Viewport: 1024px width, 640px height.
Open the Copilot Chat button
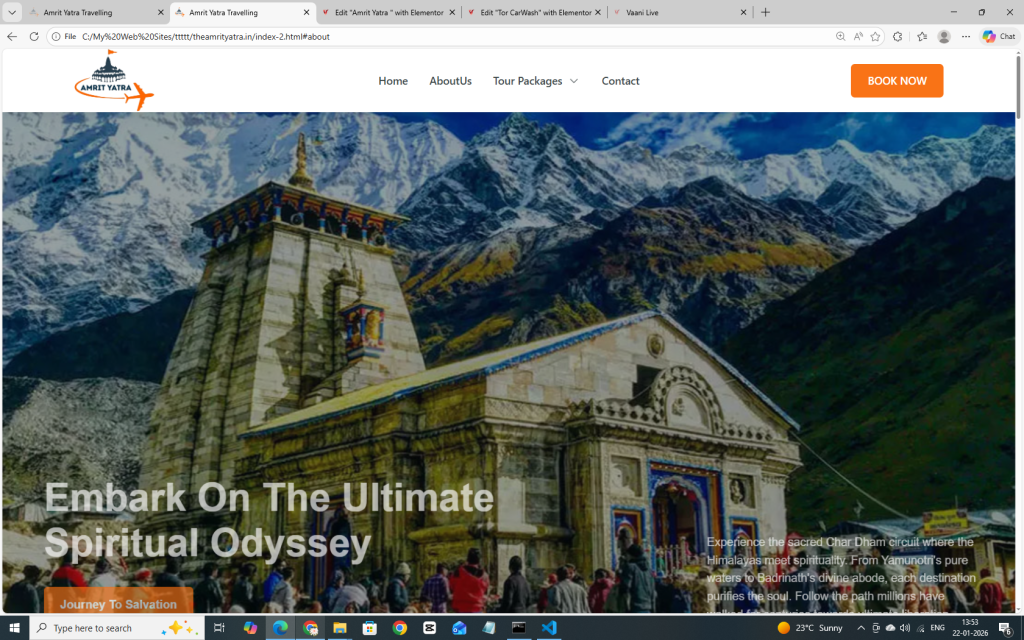click(x=998, y=36)
